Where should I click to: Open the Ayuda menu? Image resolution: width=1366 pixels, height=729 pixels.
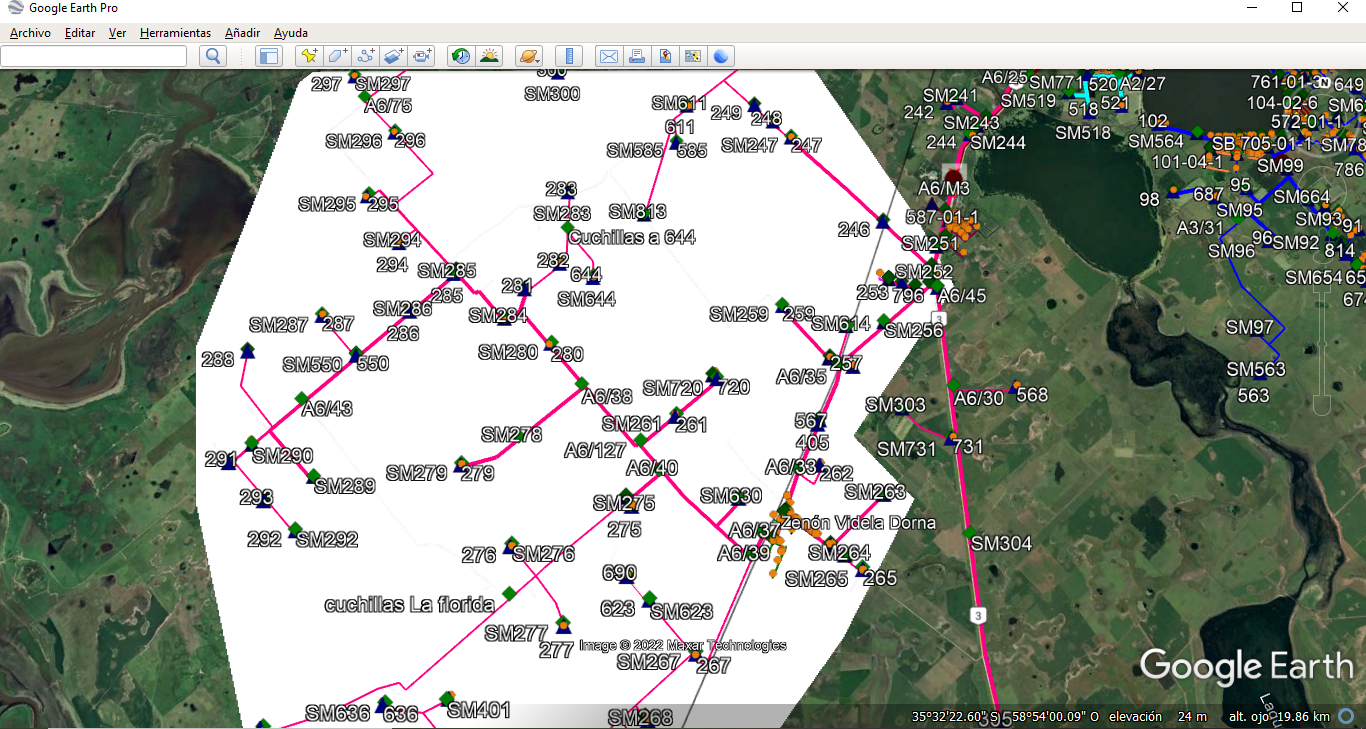tap(291, 33)
